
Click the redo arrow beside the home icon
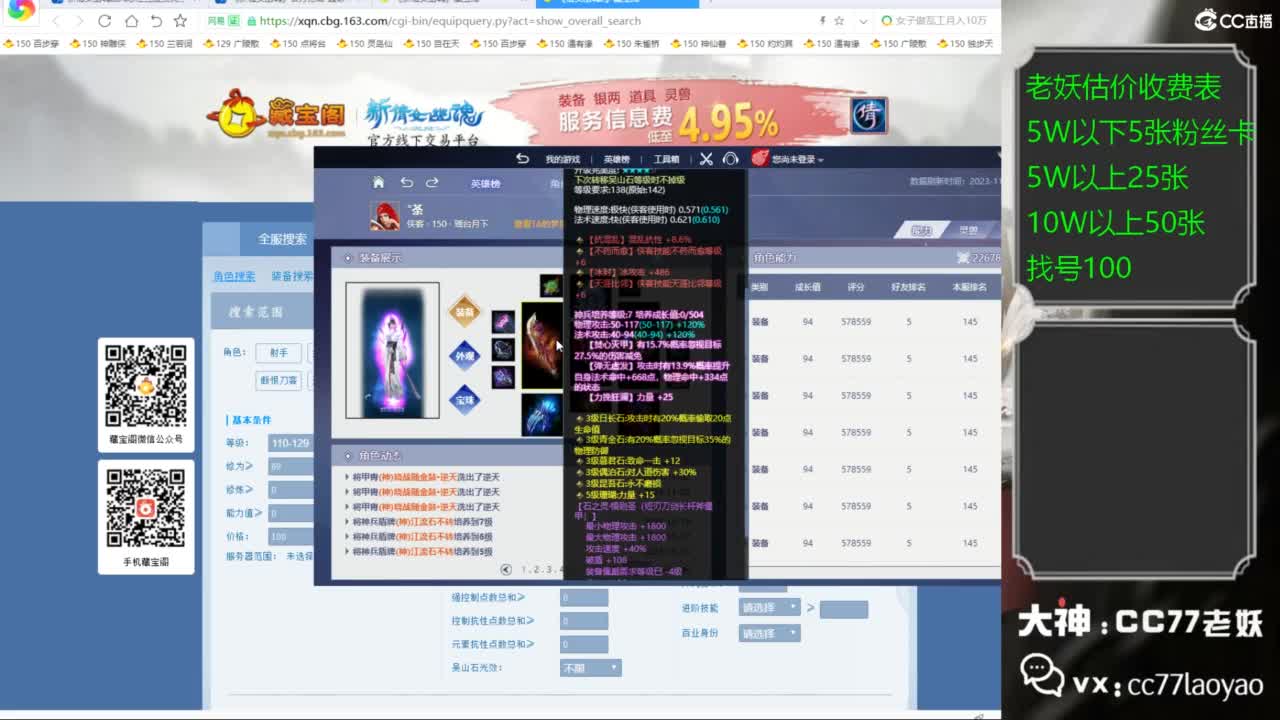pos(432,182)
